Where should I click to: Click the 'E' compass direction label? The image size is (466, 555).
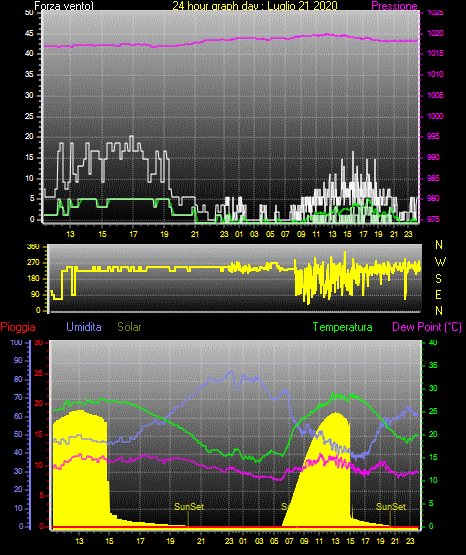[x=439, y=295]
